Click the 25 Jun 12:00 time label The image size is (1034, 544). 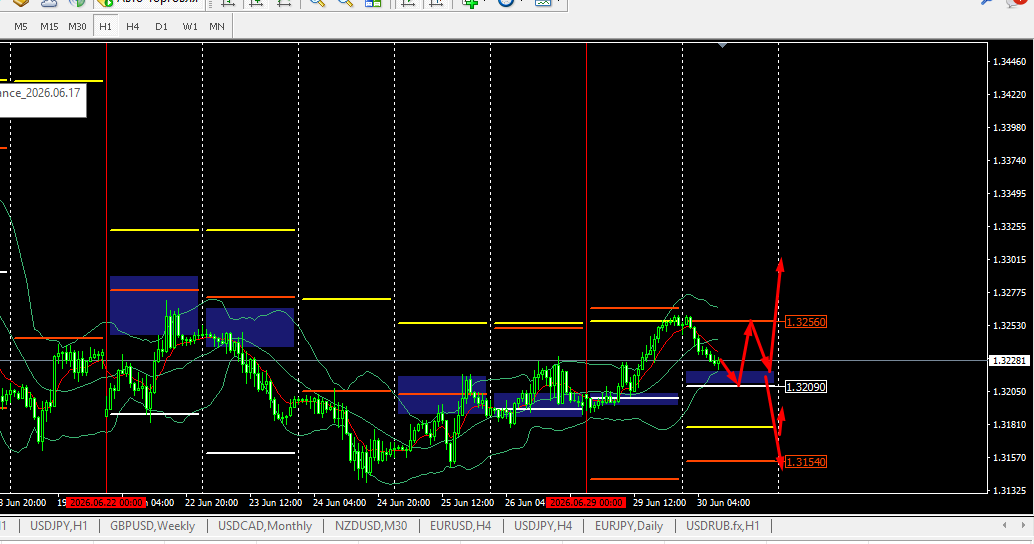pos(468,502)
